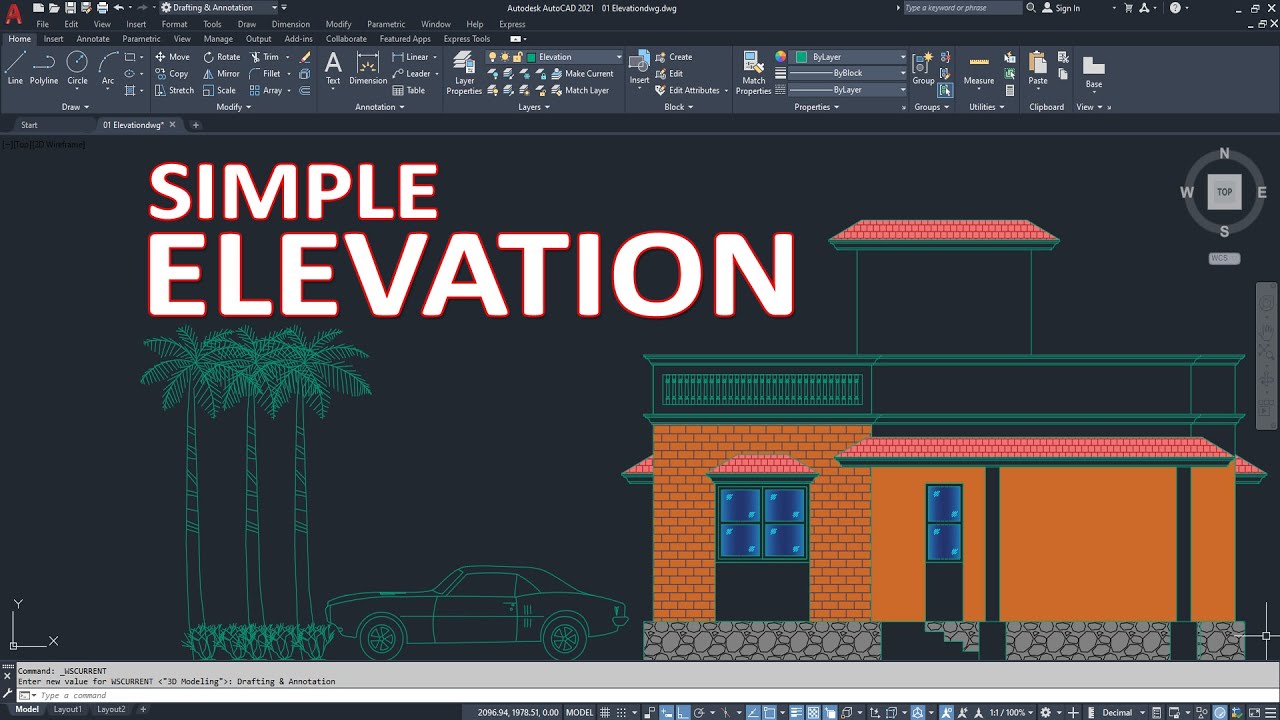1280x720 pixels.
Task: Click the Match Properties tool
Action: click(753, 73)
